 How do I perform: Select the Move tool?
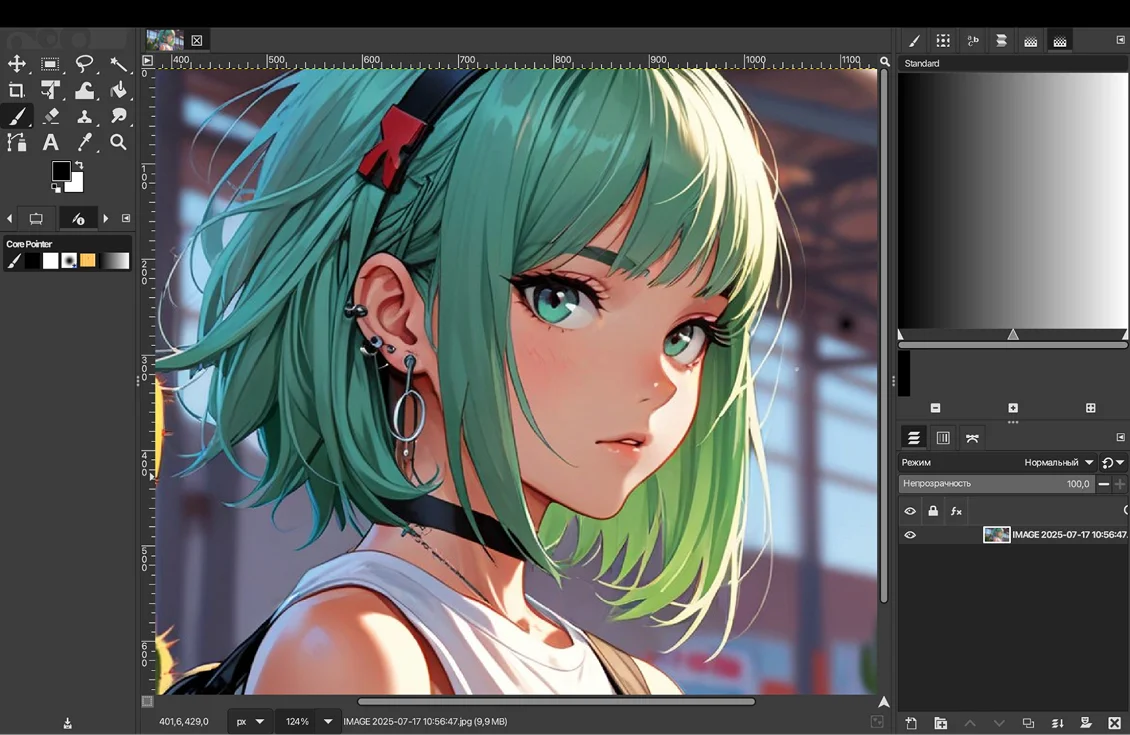click(x=17, y=64)
